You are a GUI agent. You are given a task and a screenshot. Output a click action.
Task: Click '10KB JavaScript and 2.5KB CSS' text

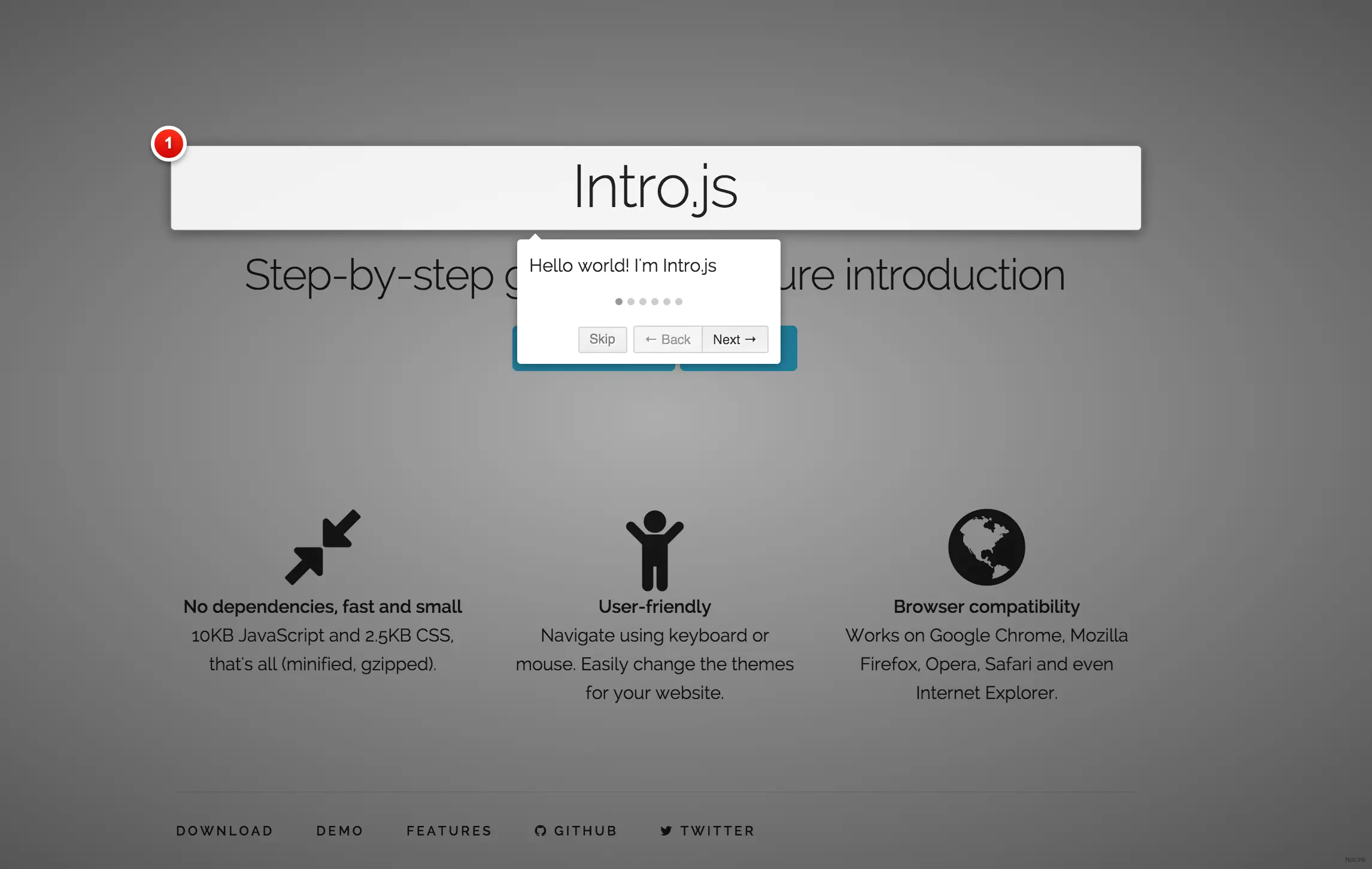[x=321, y=635]
